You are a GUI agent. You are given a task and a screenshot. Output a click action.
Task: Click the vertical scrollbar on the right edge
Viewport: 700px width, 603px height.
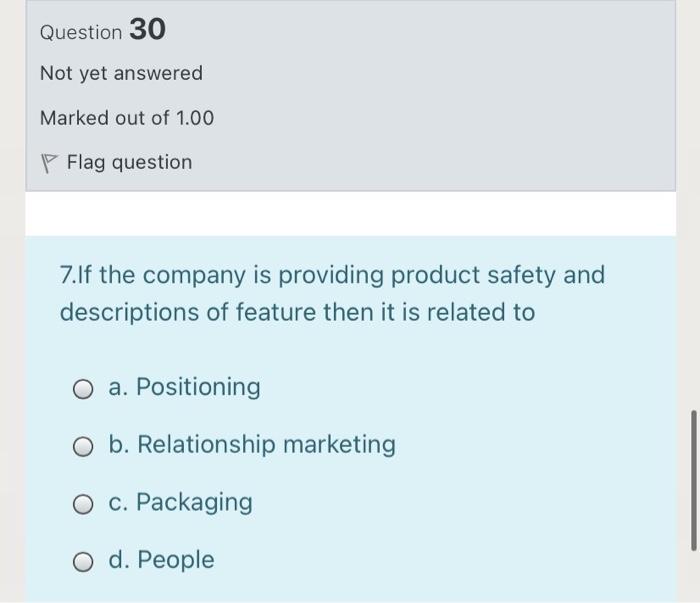[x=693, y=478]
